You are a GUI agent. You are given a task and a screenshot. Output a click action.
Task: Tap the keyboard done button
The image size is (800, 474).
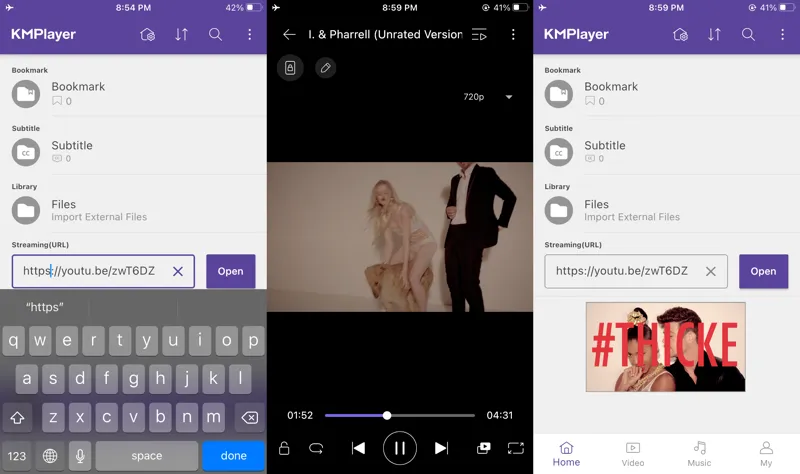click(234, 456)
